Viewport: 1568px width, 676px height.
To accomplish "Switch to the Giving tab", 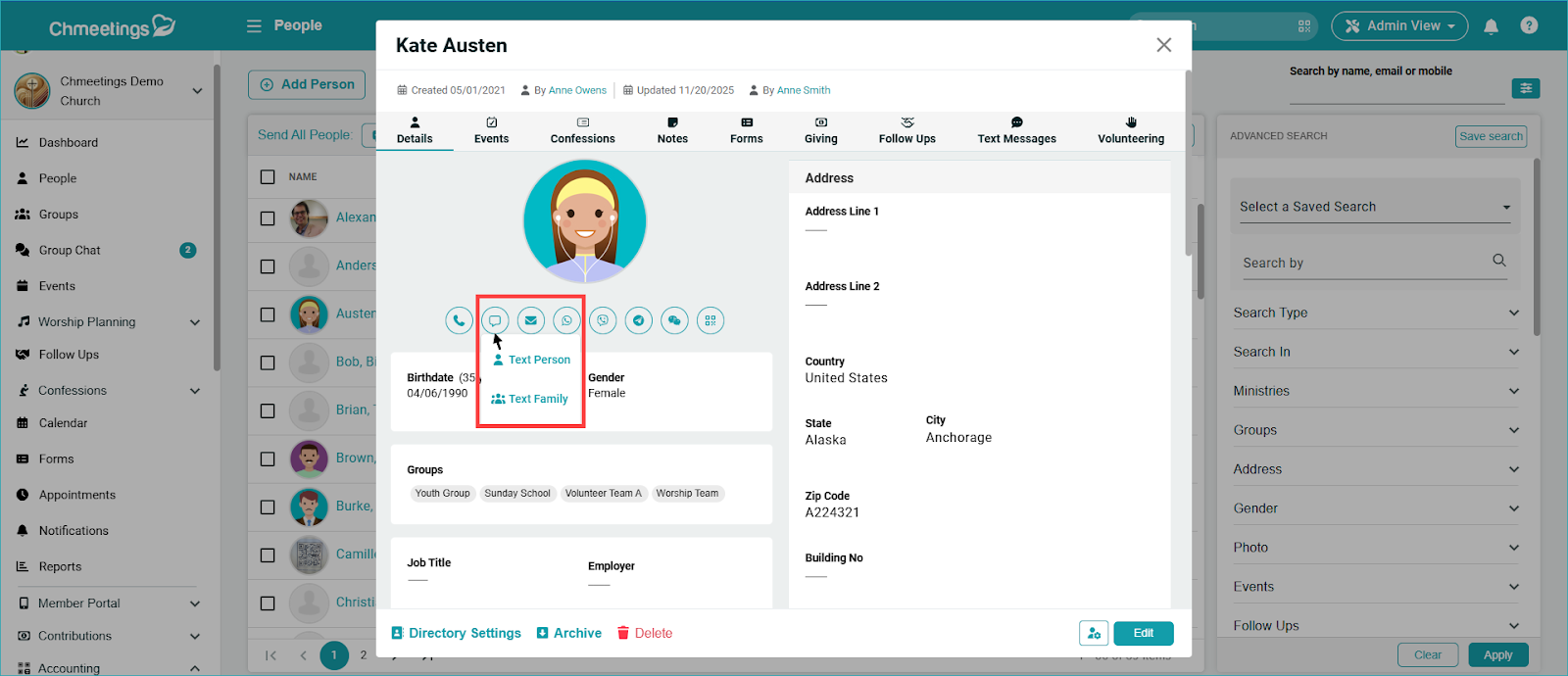I will (820, 130).
